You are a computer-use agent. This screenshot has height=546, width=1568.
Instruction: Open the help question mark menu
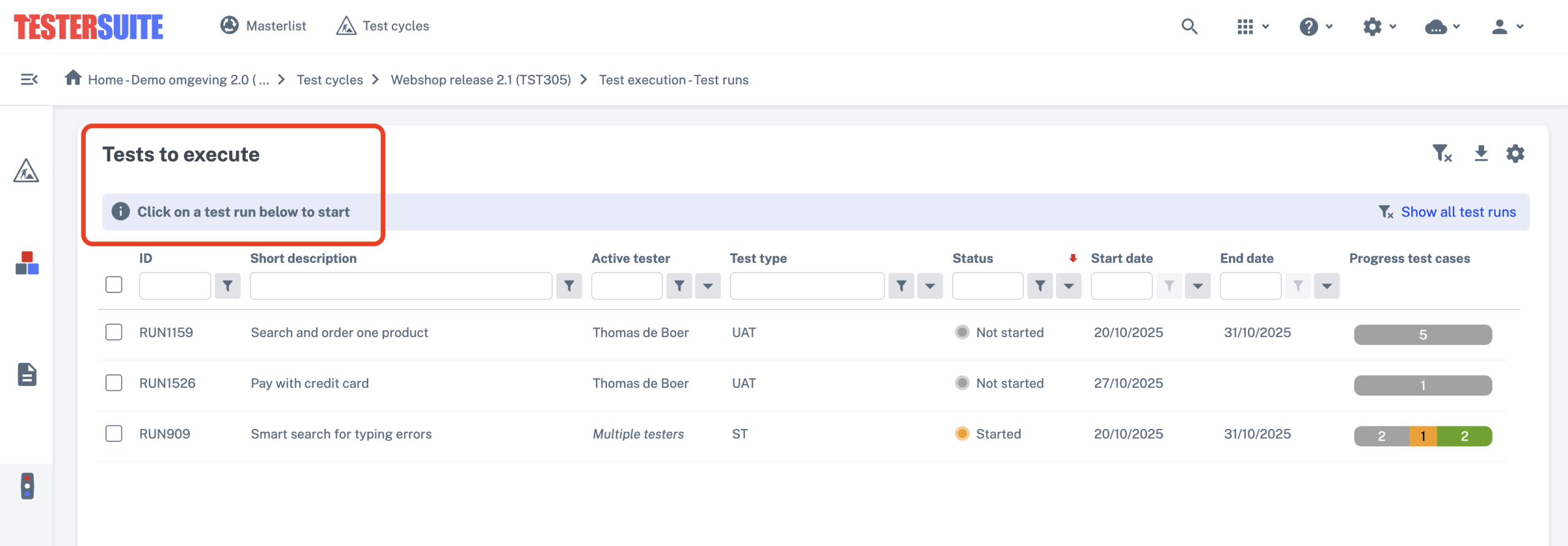coord(1315,26)
